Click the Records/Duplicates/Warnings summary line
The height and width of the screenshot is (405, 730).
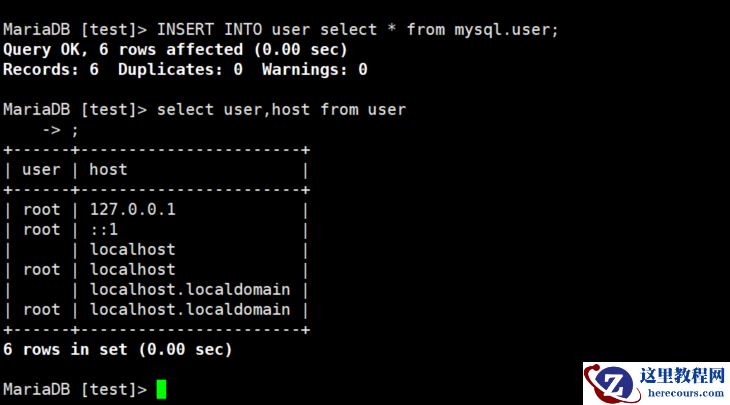tap(185, 69)
